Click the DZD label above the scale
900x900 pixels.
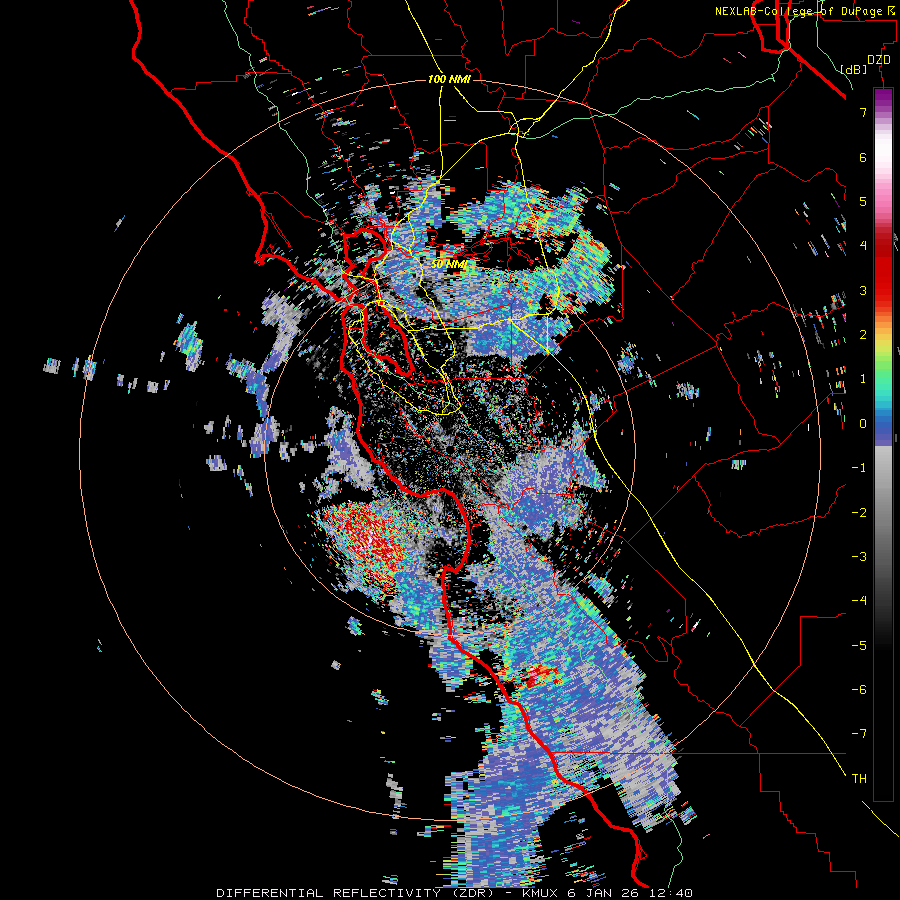[879, 60]
